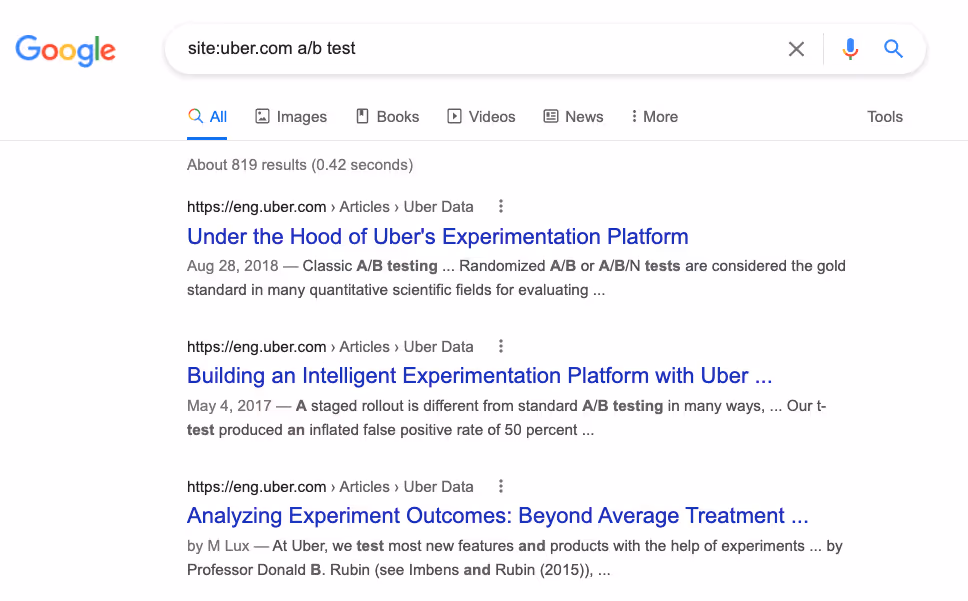
Task: Submit search with the magnifying glass icon
Action: pos(893,49)
